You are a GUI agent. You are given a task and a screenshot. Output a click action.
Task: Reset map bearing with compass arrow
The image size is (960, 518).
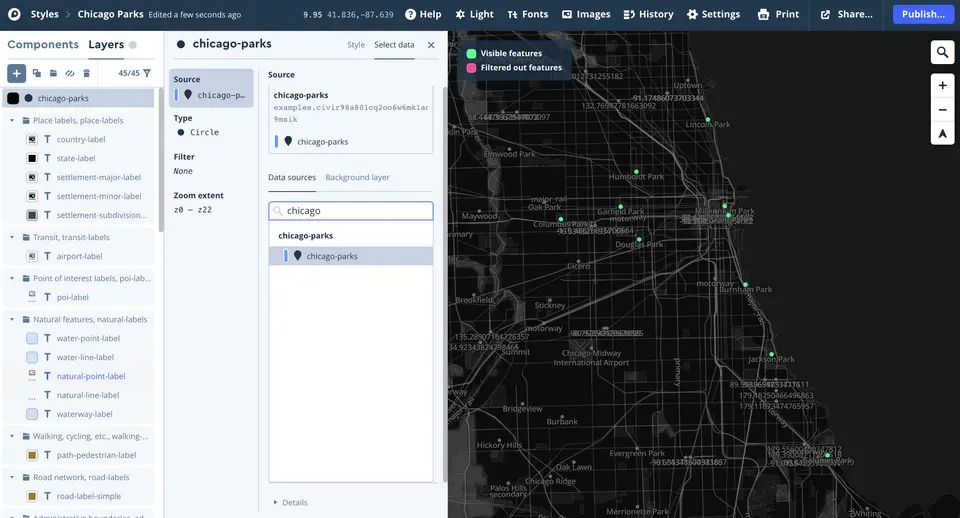(x=942, y=133)
